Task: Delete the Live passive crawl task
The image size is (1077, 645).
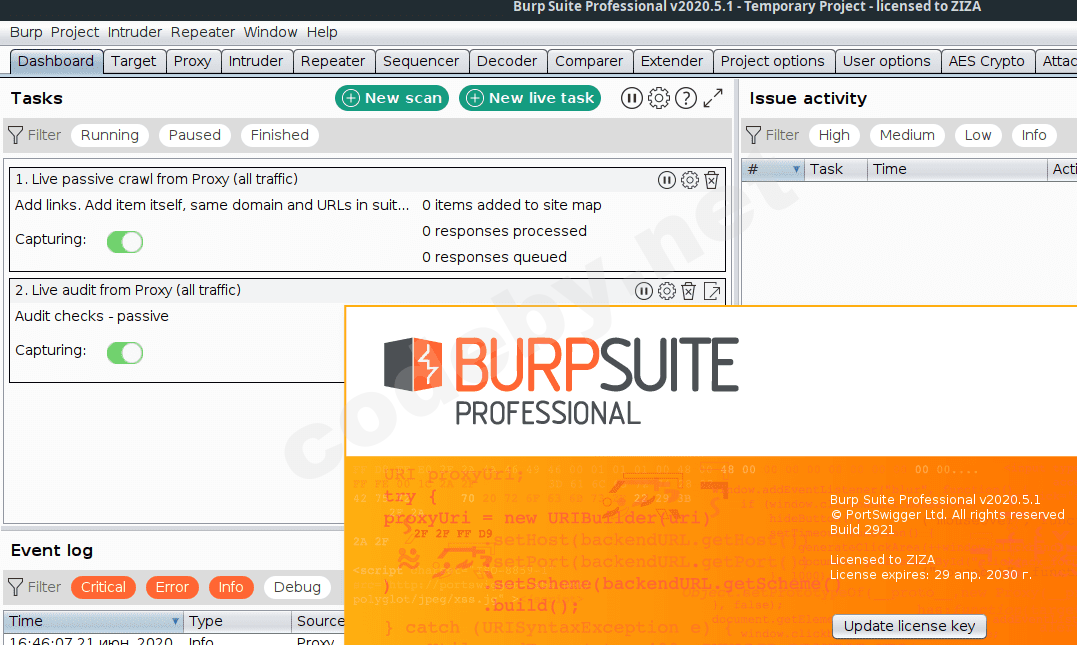Action: 712,180
